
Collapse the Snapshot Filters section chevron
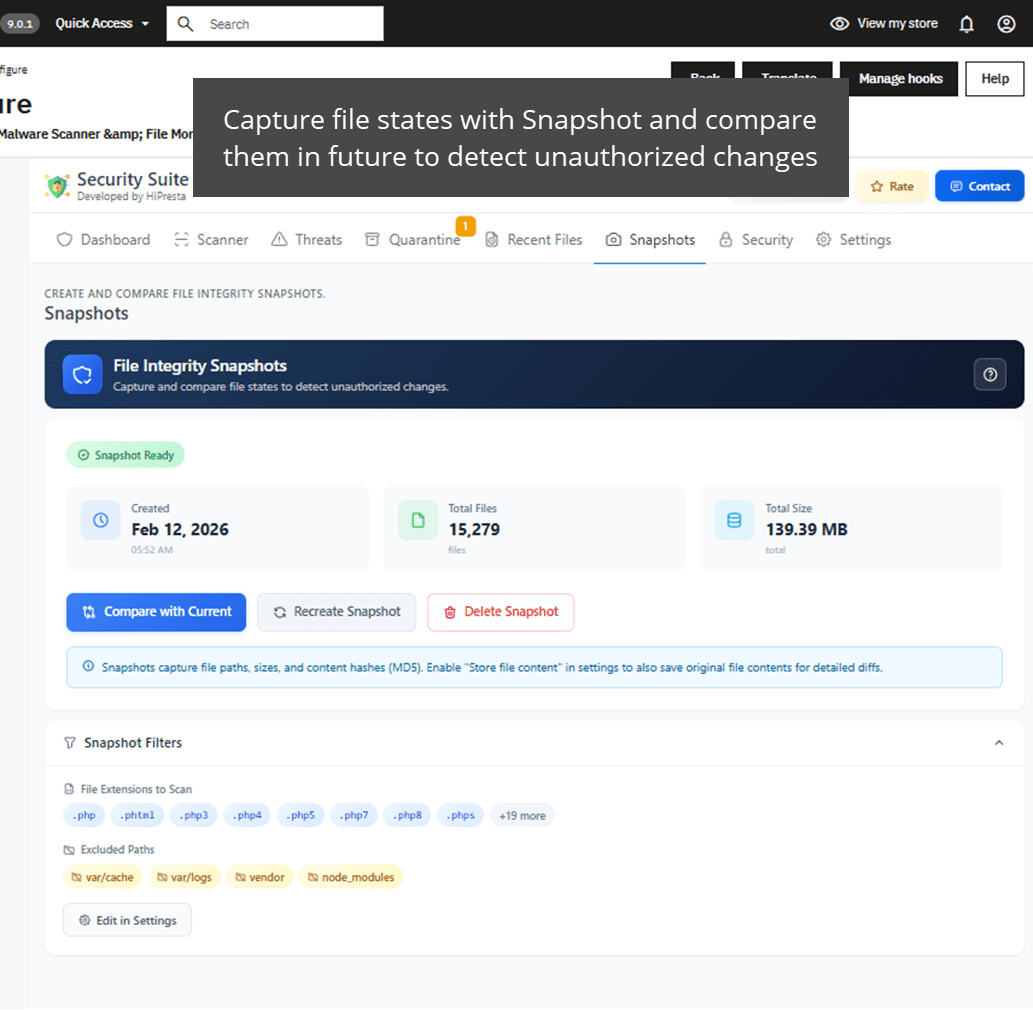coord(999,743)
